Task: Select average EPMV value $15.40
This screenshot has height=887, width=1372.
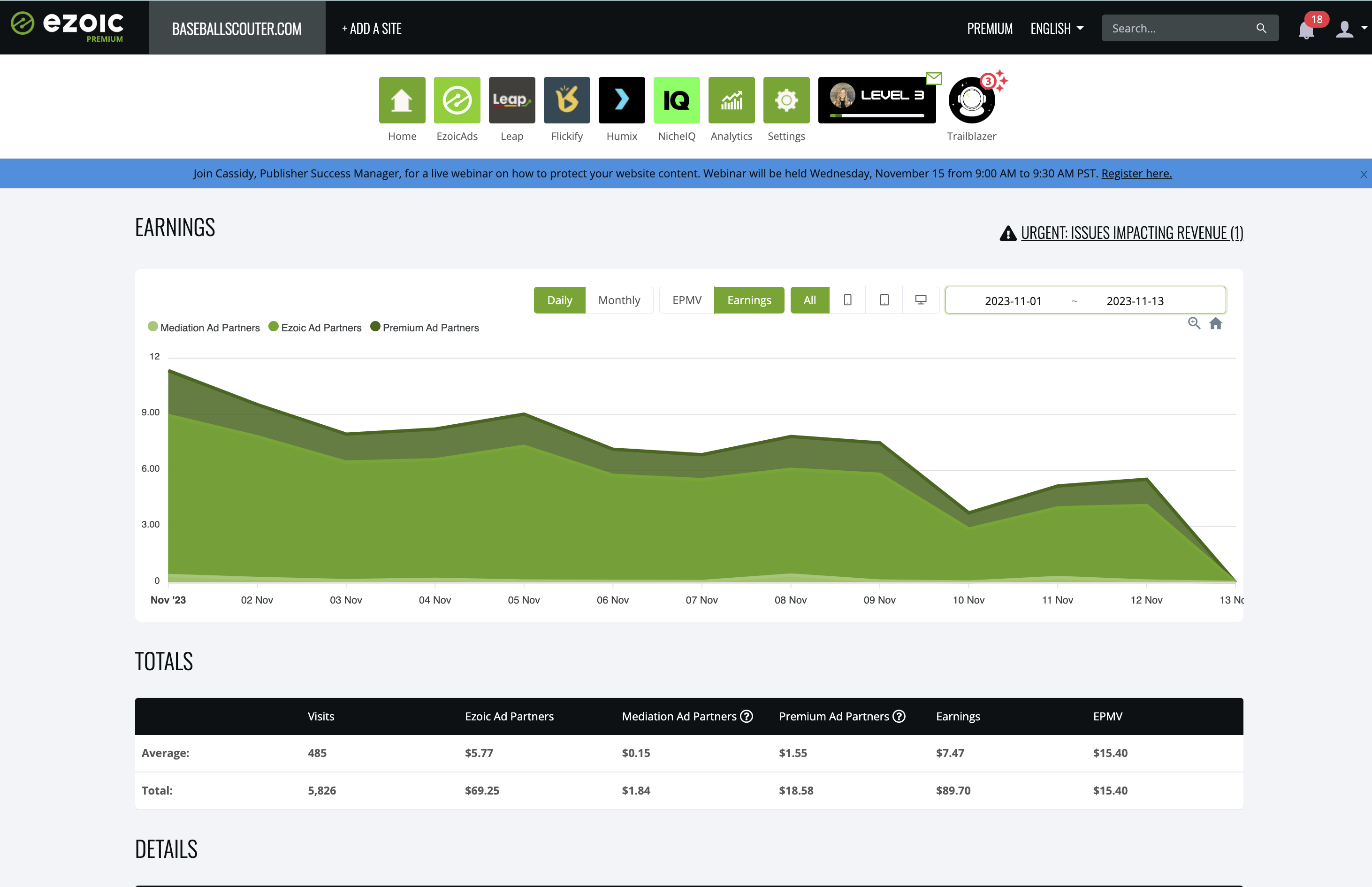Action: click(x=1110, y=753)
